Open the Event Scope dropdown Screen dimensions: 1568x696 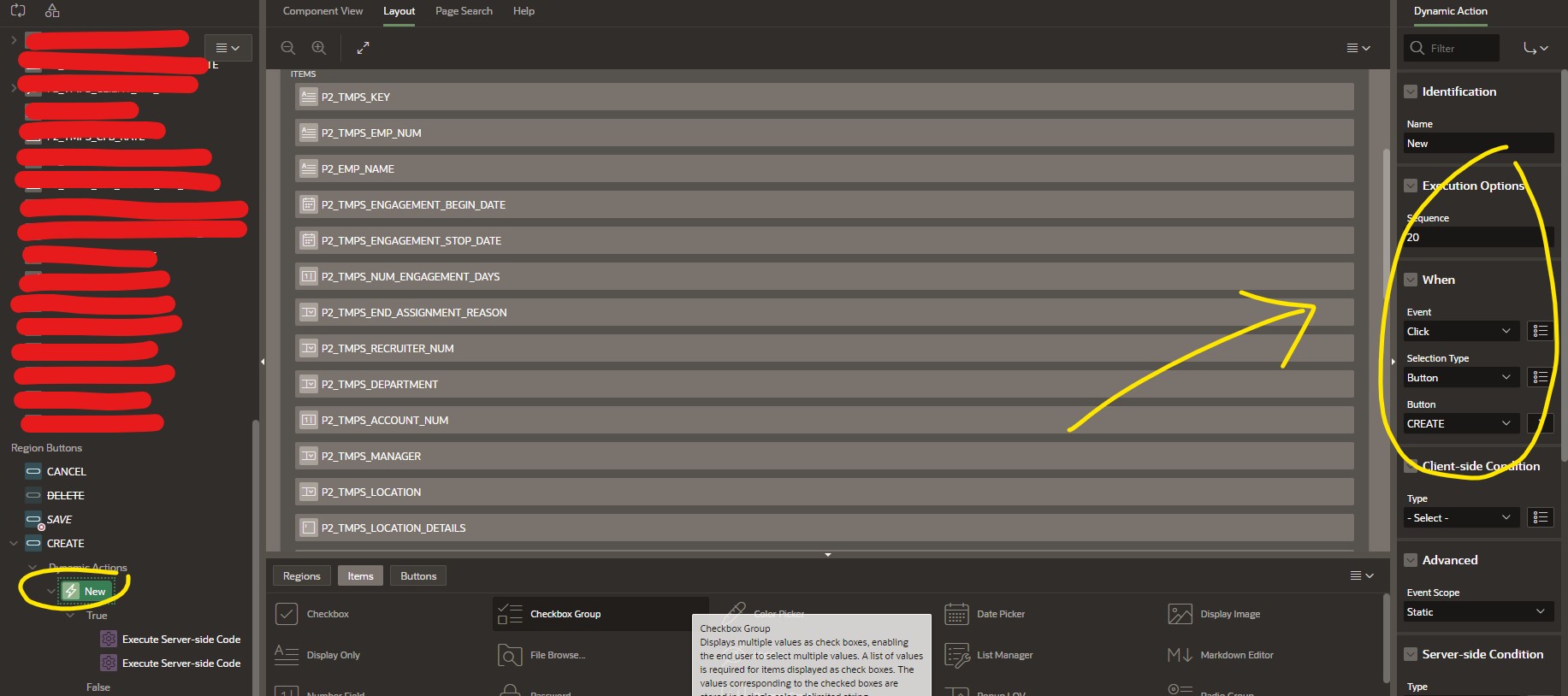click(x=1479, y=611)
